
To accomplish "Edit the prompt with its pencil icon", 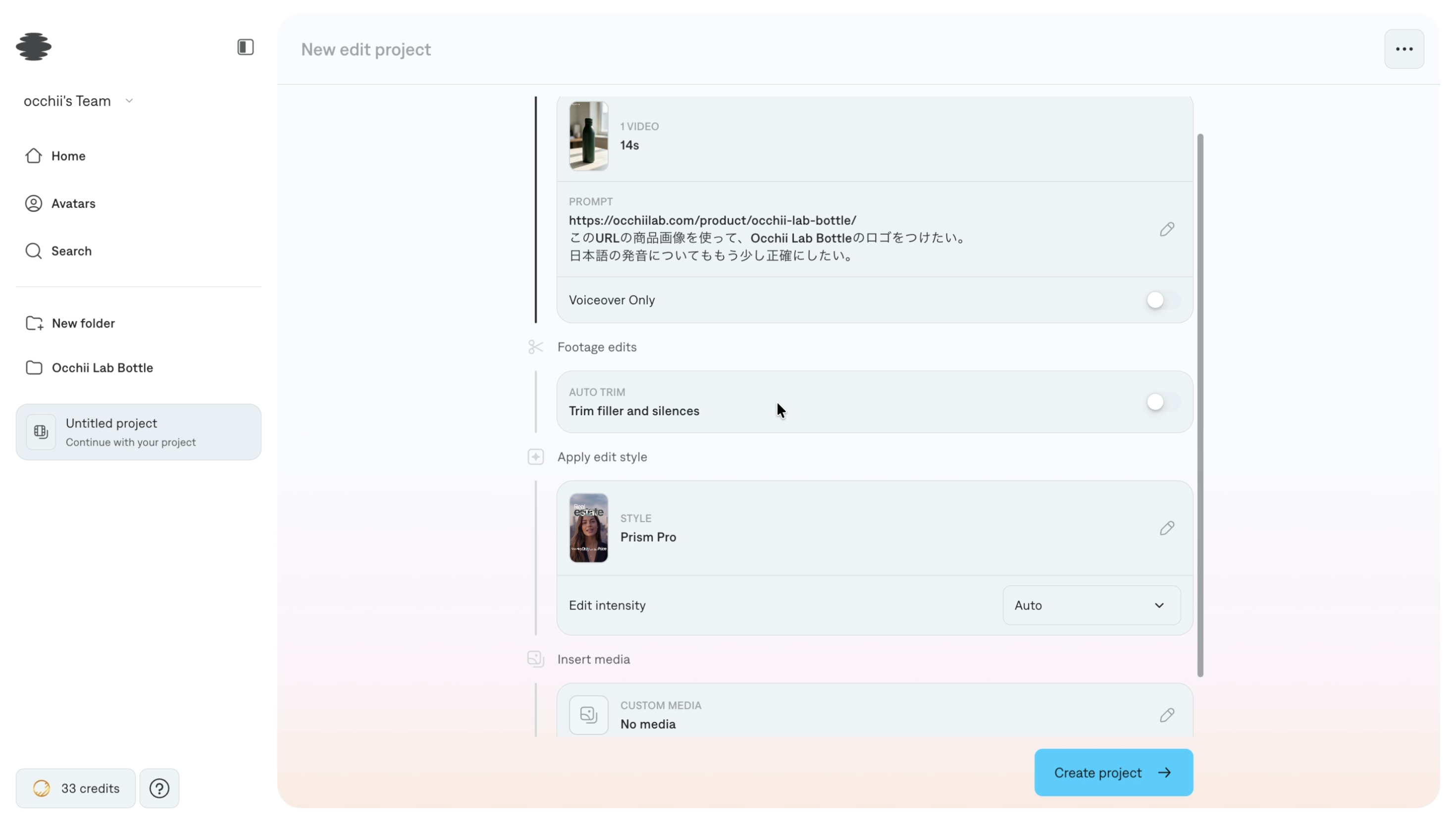I will 1167,229.
